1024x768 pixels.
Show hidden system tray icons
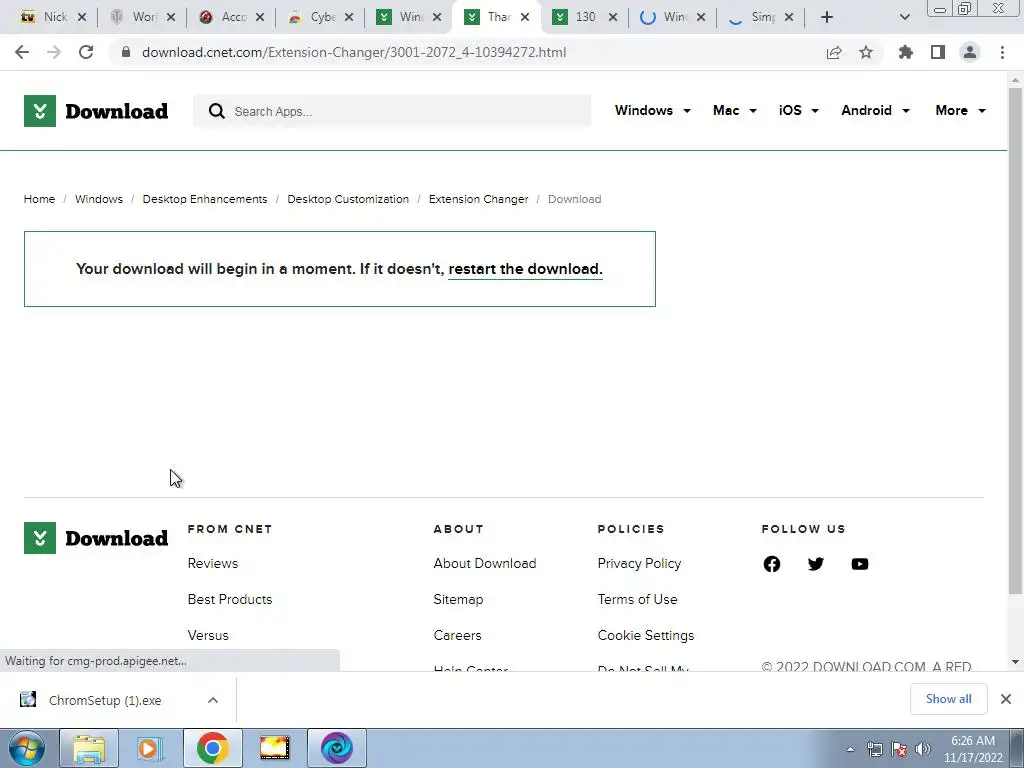click(x=850, y=749)
